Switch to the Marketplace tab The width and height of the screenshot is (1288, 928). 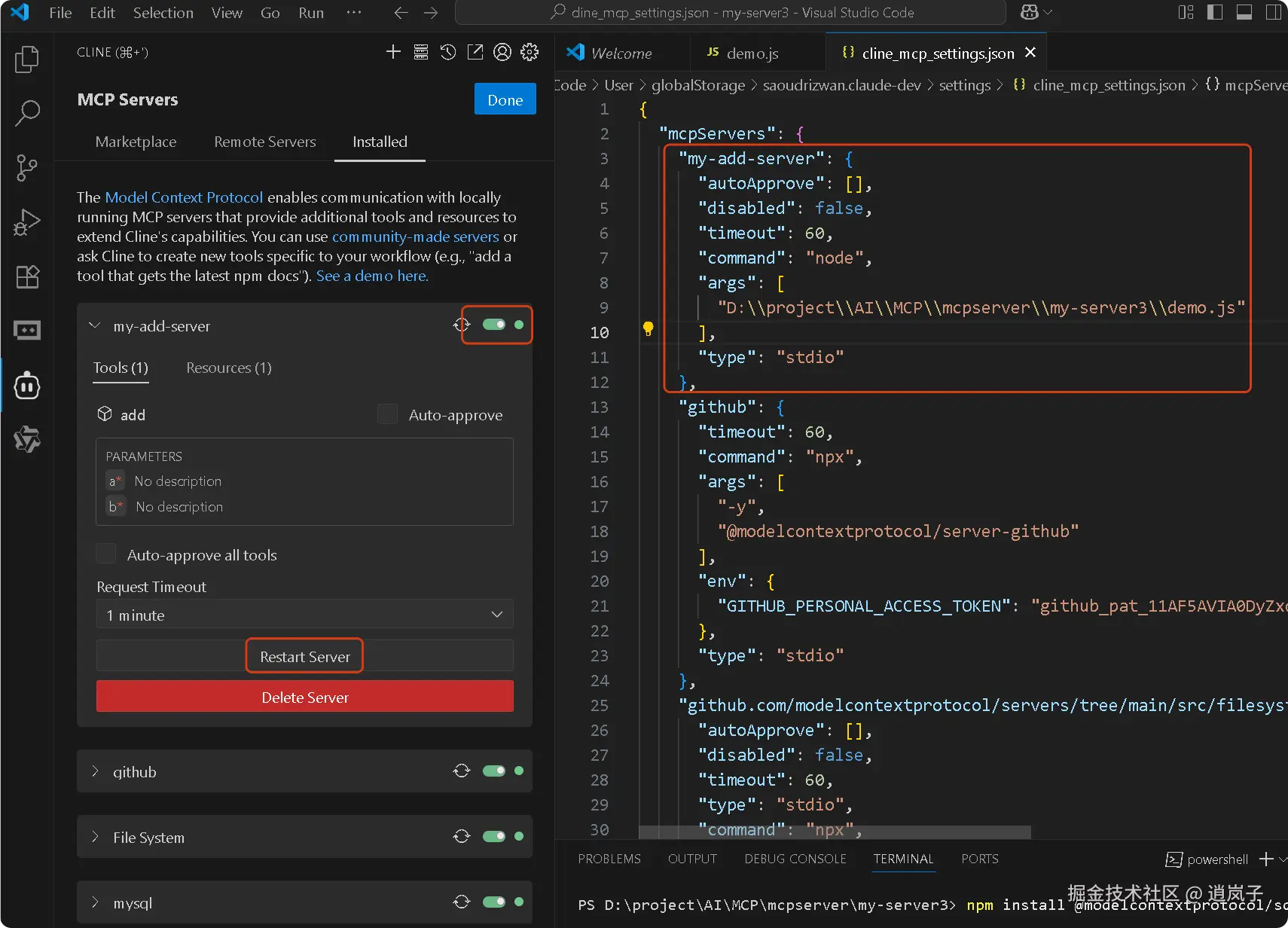click(x=136, y=142)
